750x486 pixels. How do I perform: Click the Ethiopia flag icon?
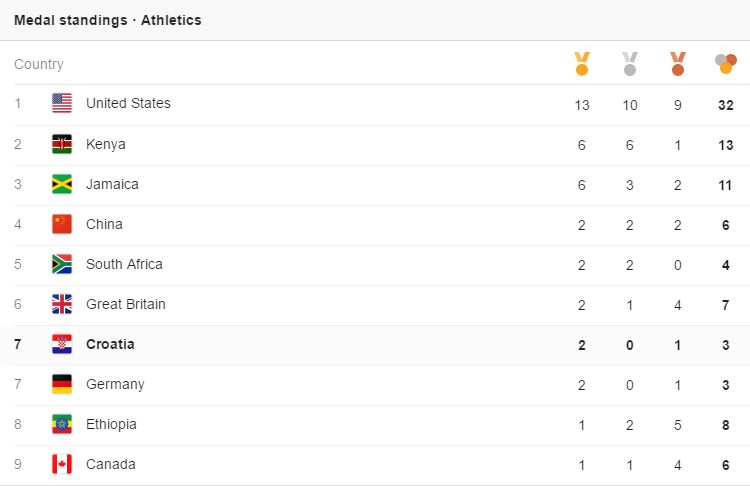tap(62, 424)
